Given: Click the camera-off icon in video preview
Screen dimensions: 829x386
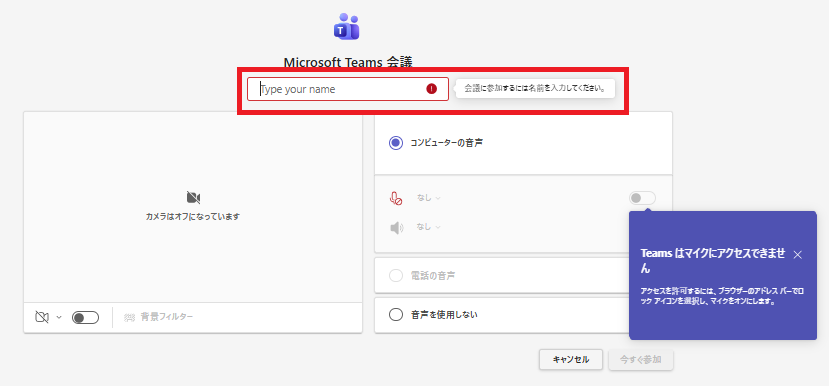Looking at the screenshot, I should (194, 198).
